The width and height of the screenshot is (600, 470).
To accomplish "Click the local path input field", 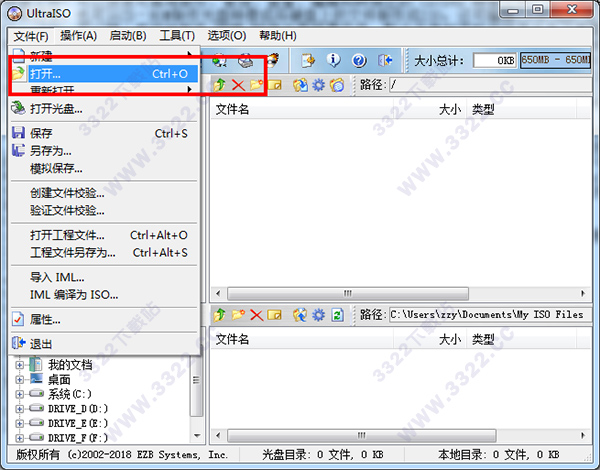I will click(x=486, y=315).
